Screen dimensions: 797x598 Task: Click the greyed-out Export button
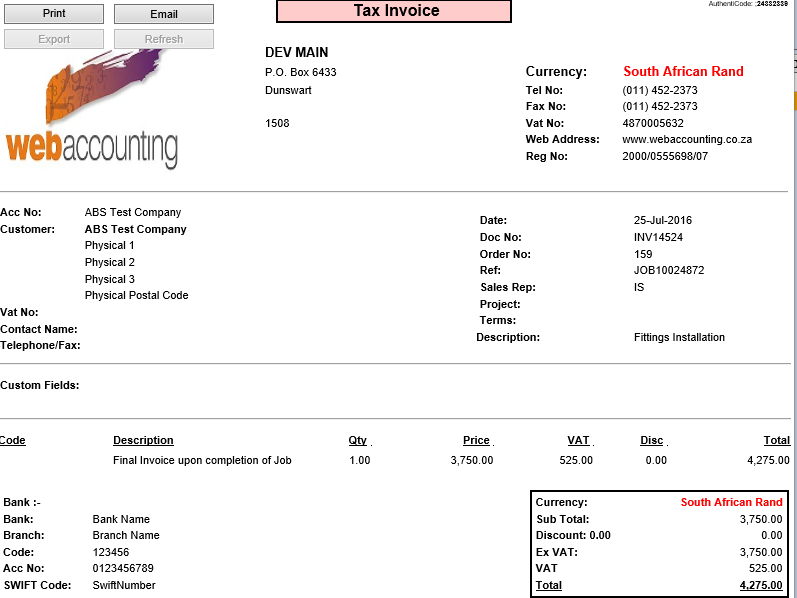(x=54, y=39)
